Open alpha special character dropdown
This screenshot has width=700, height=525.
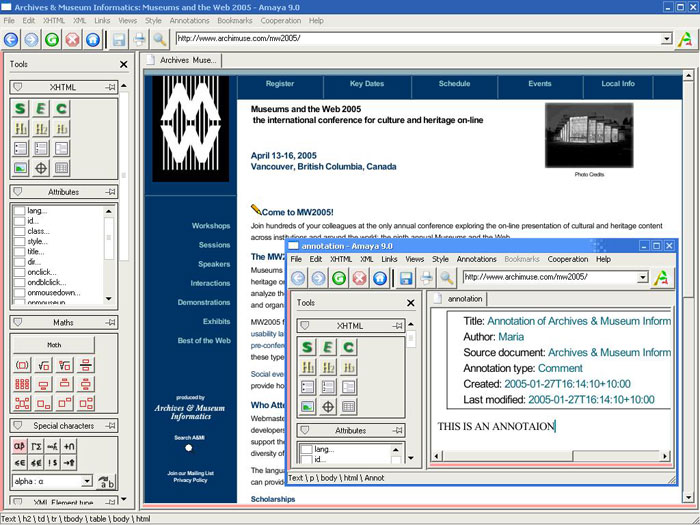click(87, 481)
